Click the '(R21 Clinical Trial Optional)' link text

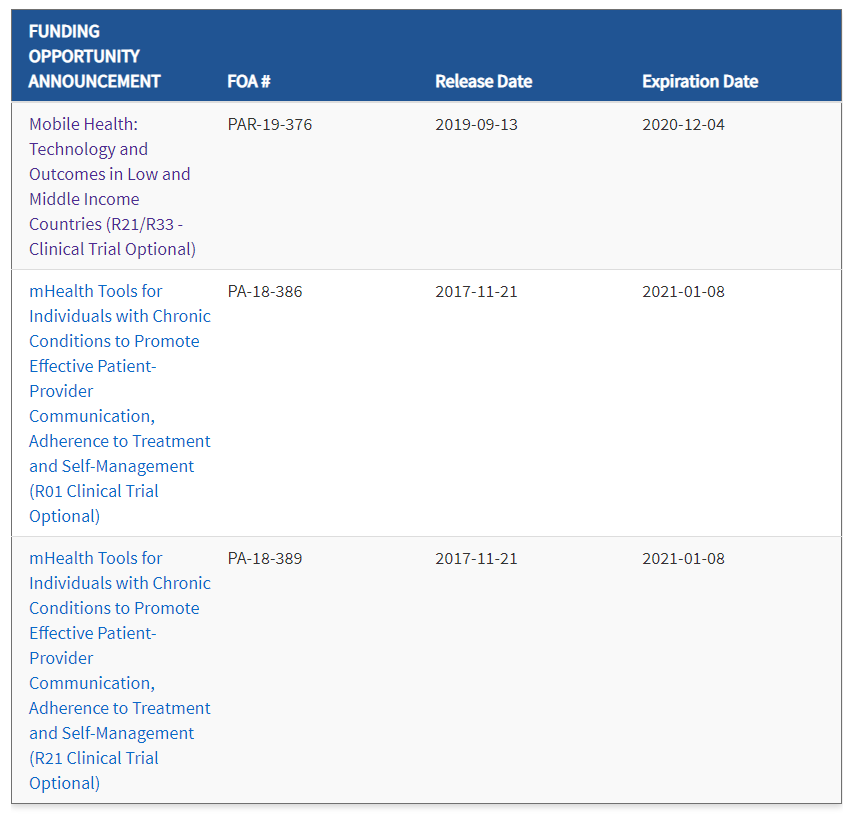click(94, 770)
